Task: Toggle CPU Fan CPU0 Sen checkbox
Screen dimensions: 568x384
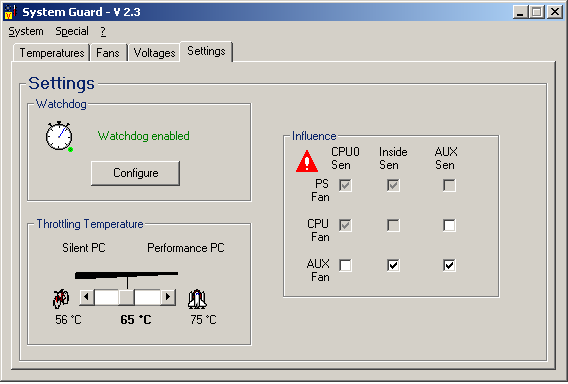Action: (x=345, y=225)
